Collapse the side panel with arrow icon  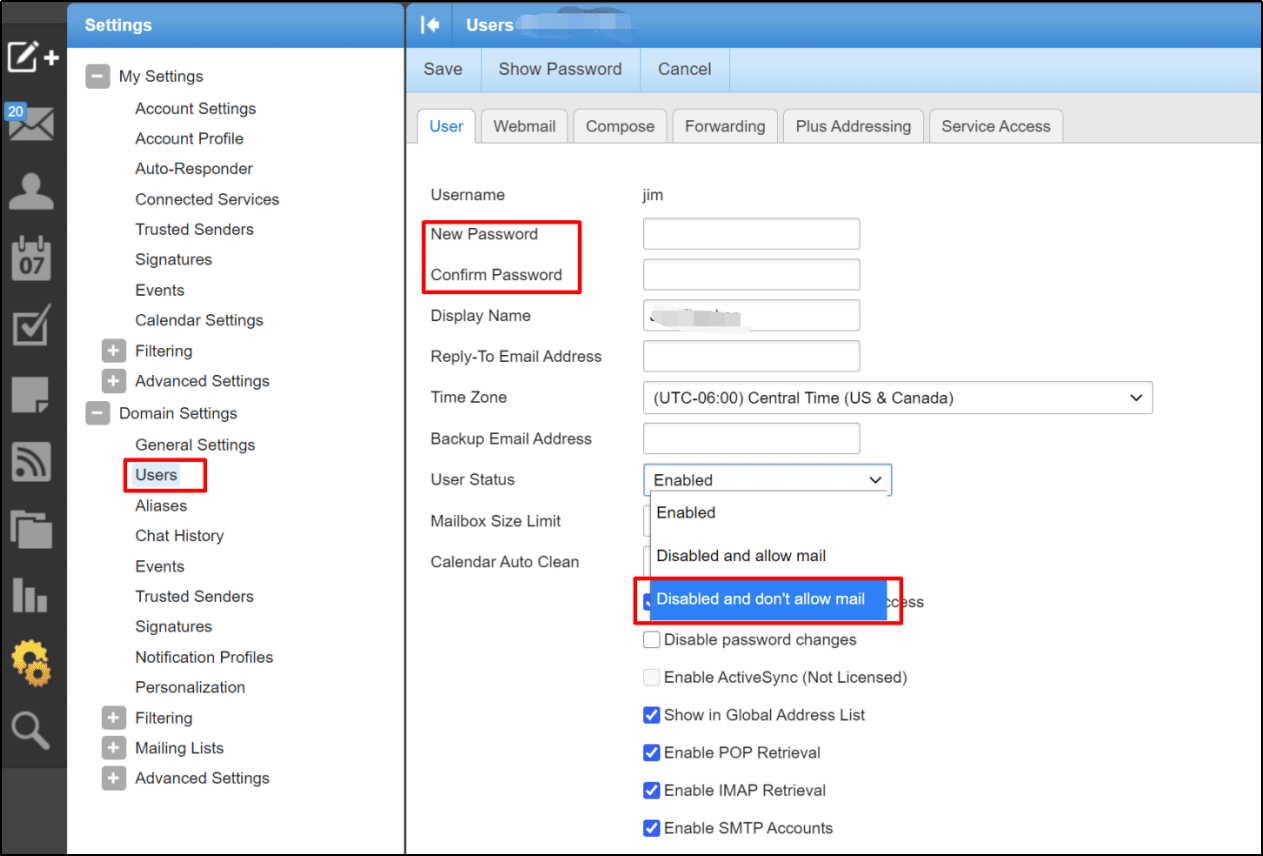(430, 25)
